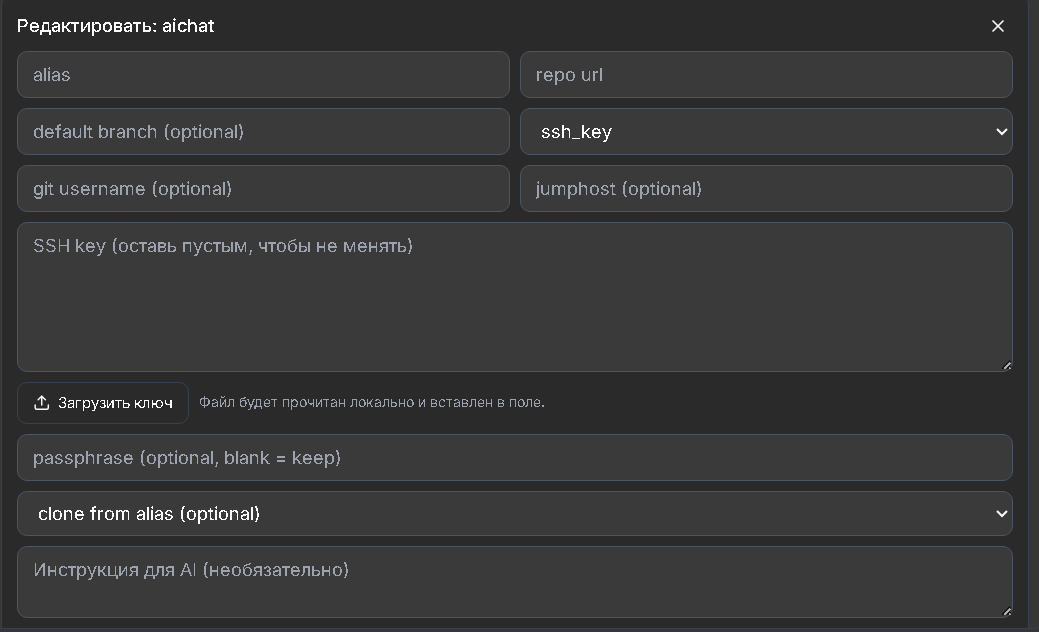Click the clone from alias chevron arrow
The height and width of the screenshot is (632, 1039).
[x=1001, y=513]
